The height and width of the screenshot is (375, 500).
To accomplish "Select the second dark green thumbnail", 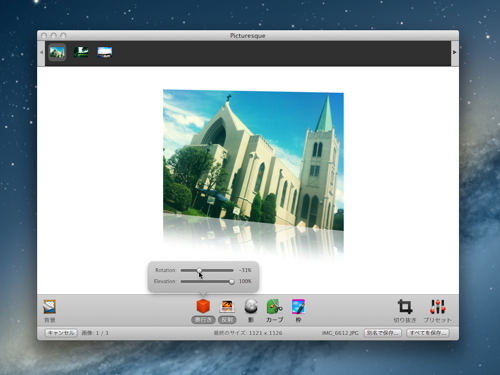I will (81, 52).
